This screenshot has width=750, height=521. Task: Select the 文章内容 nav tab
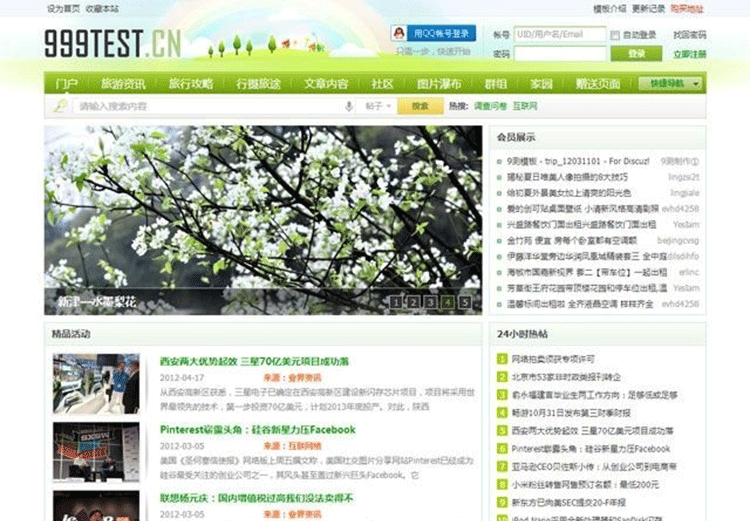[326, 84]
